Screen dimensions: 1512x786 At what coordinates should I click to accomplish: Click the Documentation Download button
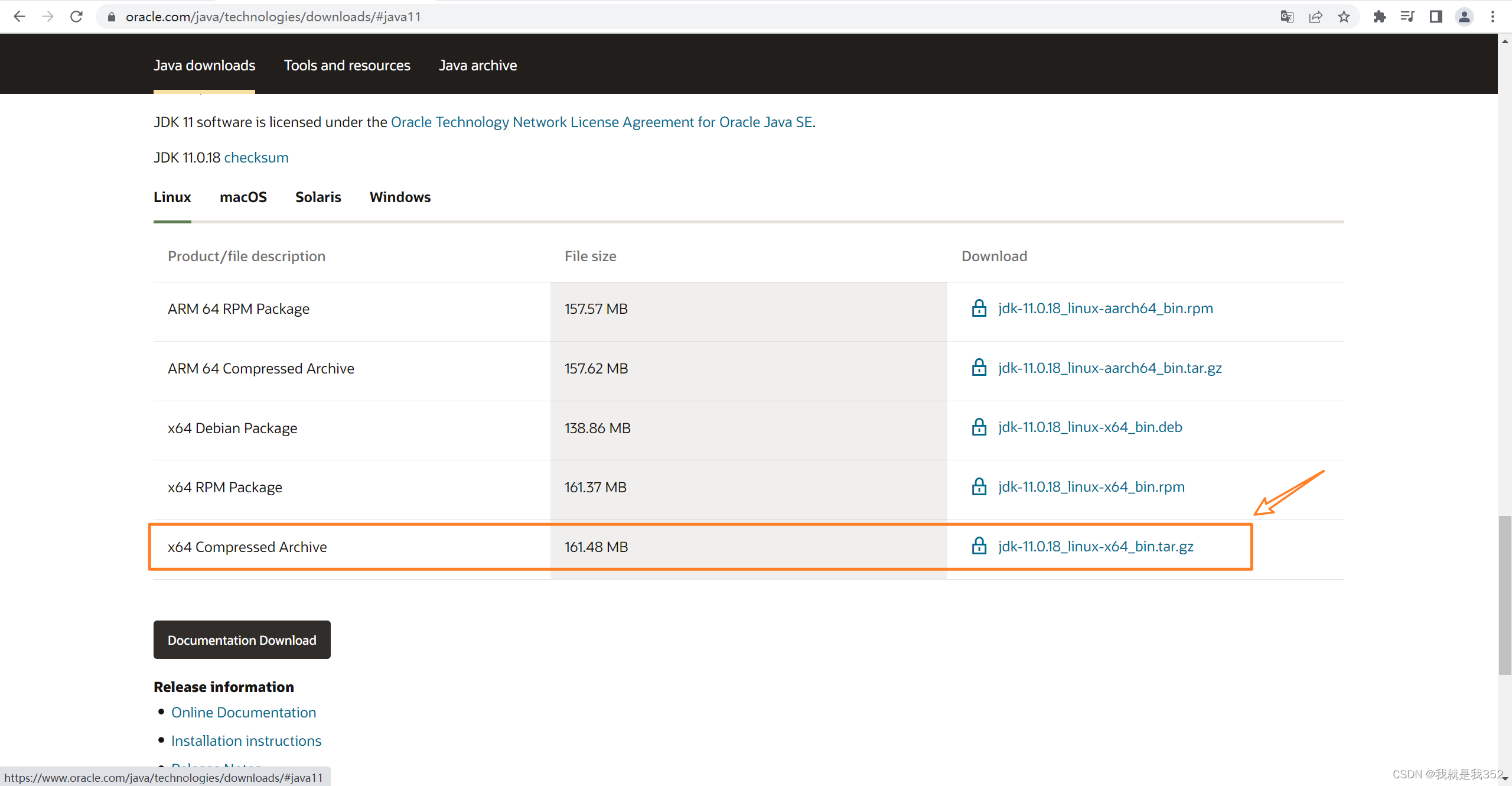[242, 640]
